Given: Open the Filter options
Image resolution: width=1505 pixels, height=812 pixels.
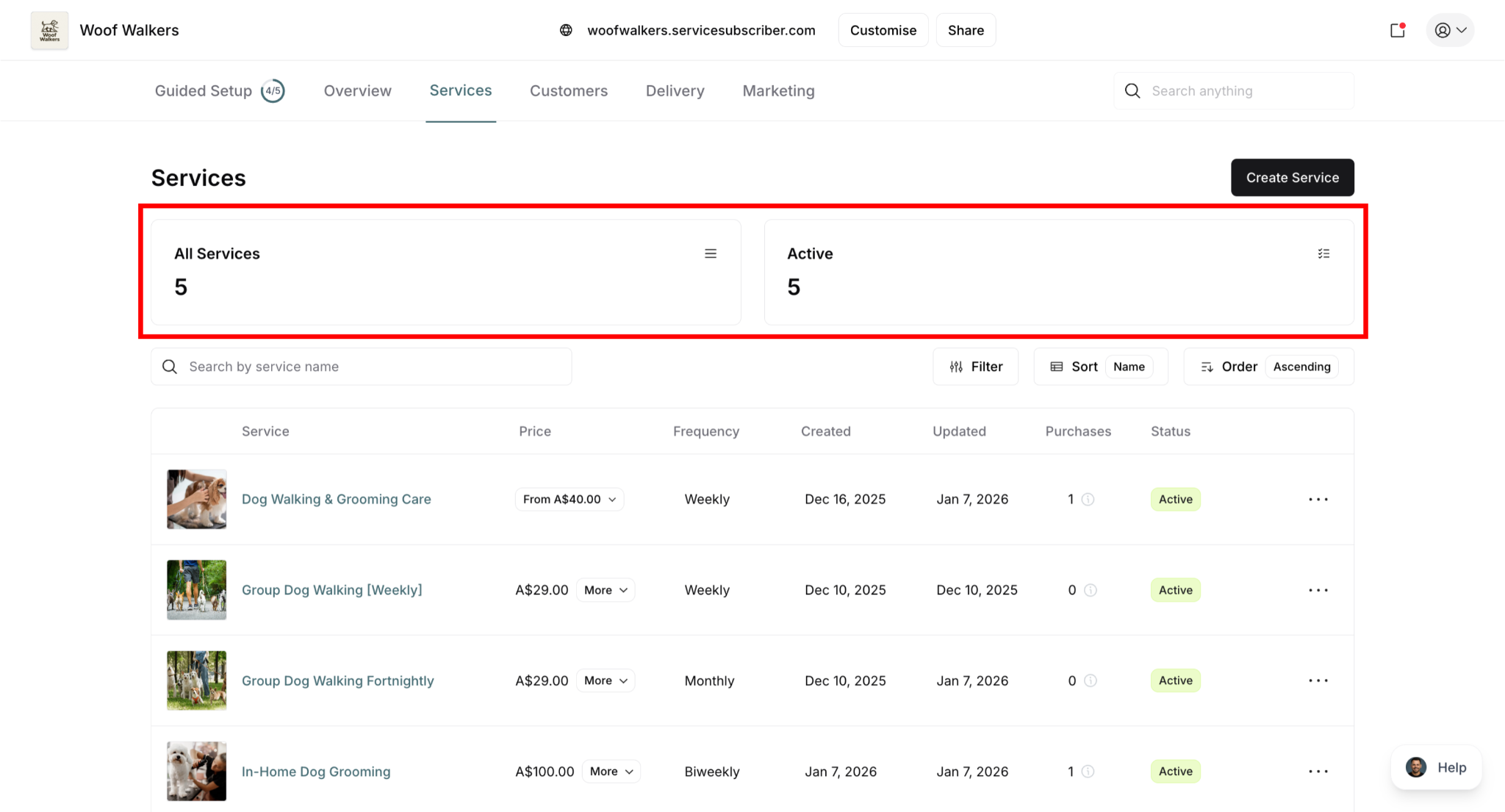Looking at the screenshot, I should (x=975, y=367).
